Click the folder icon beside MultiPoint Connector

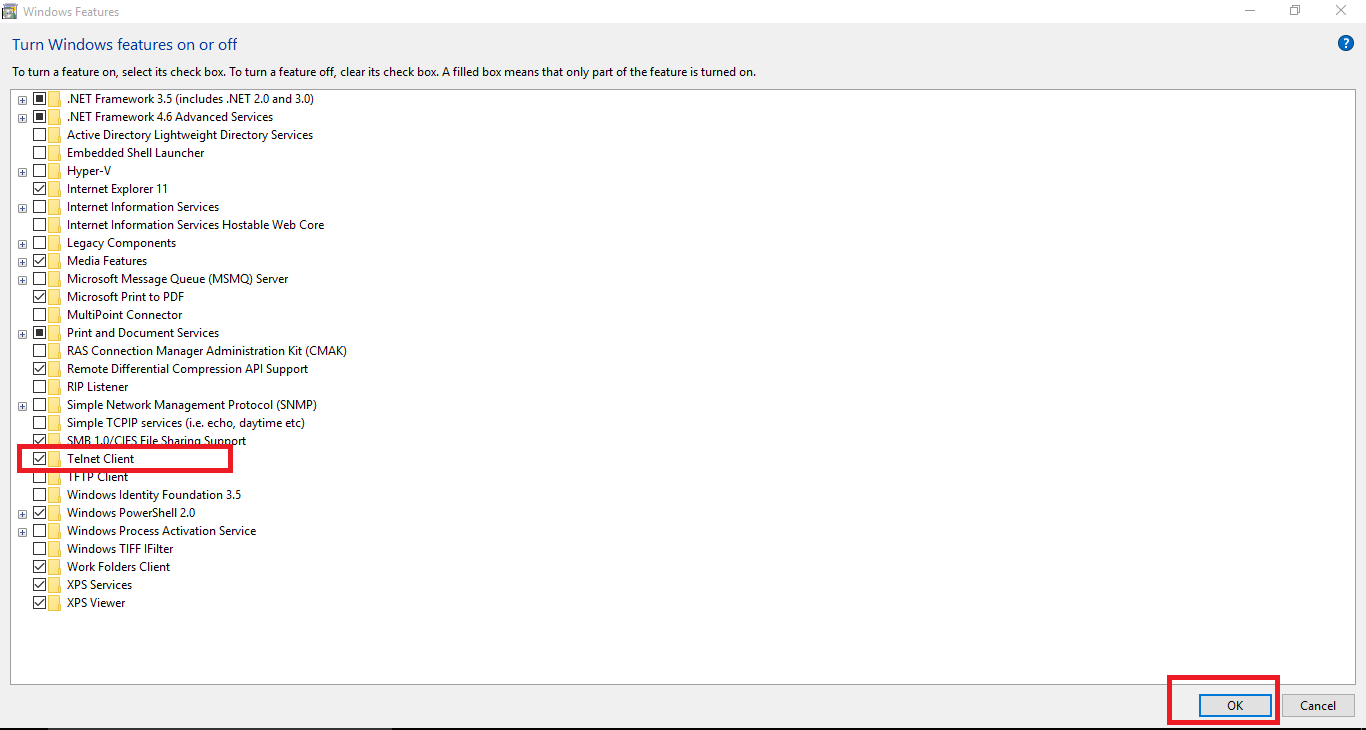point(55,315)
